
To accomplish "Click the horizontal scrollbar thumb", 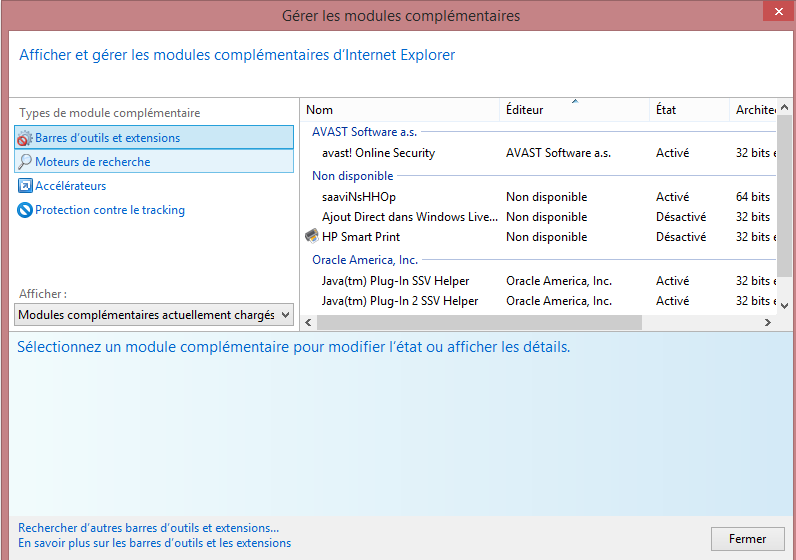I will point(479,322).
